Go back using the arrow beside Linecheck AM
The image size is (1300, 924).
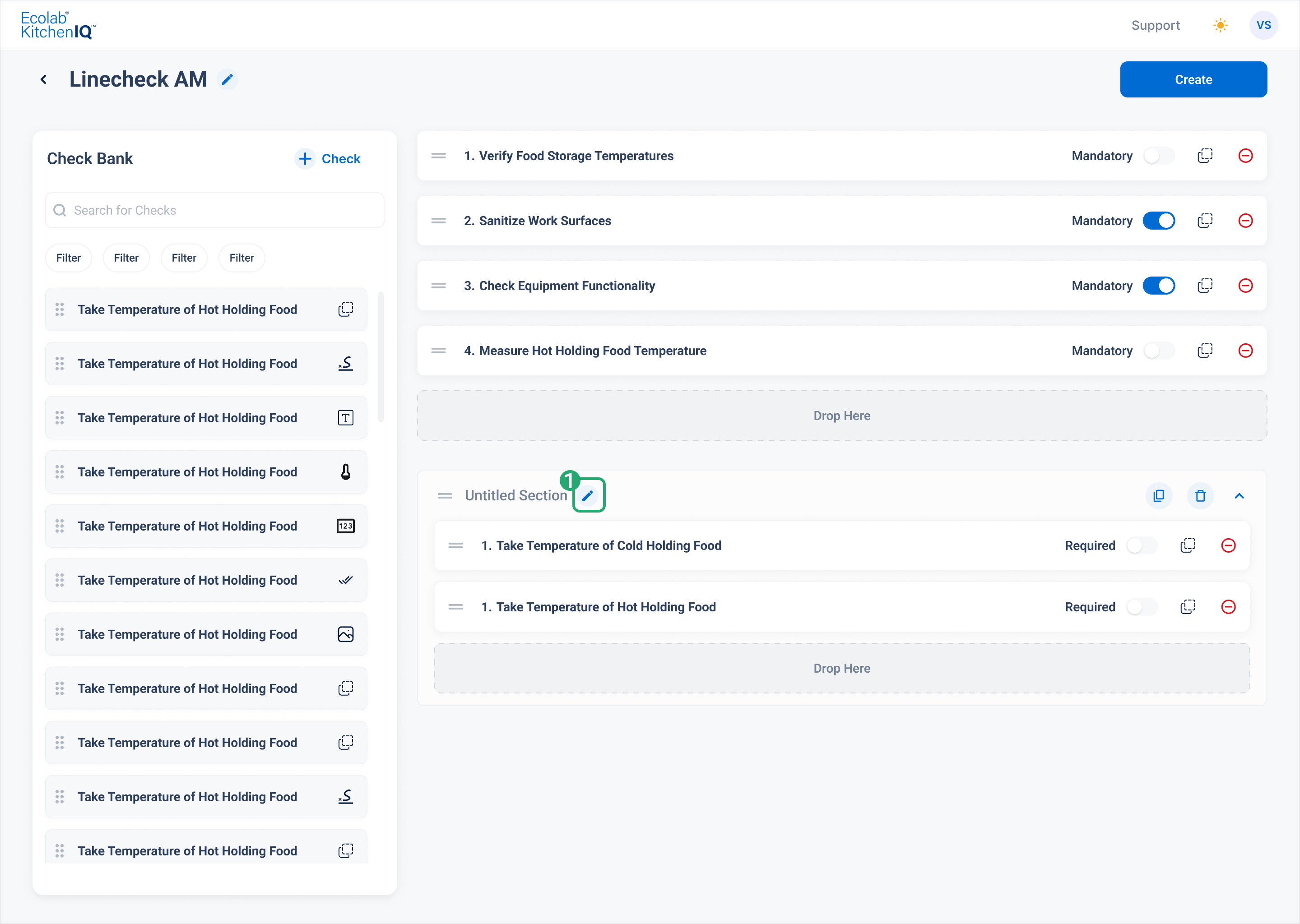43,80
